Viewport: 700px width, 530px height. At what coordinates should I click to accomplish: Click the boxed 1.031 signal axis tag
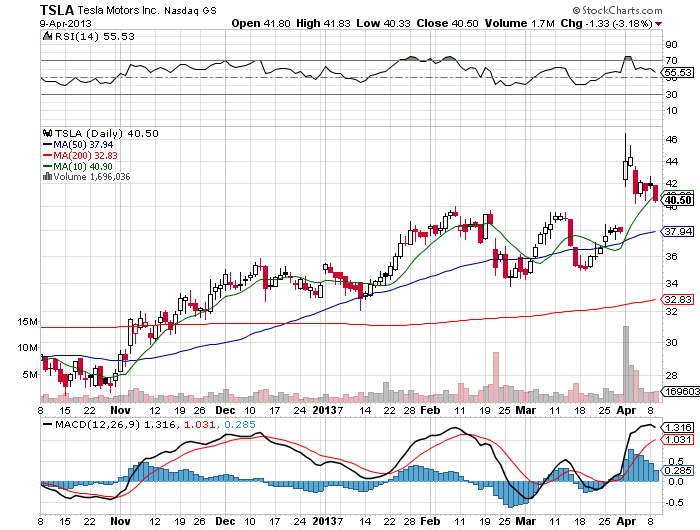coord(678,440)
